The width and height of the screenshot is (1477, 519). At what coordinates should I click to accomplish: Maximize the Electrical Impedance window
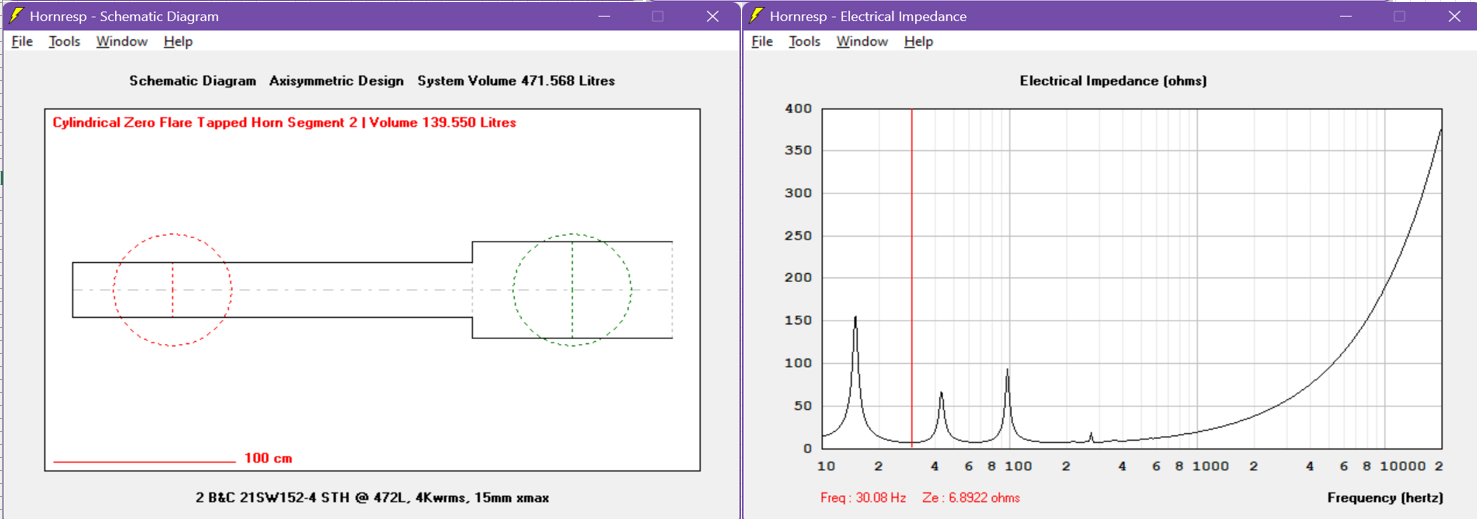[x=1399, y=16]
